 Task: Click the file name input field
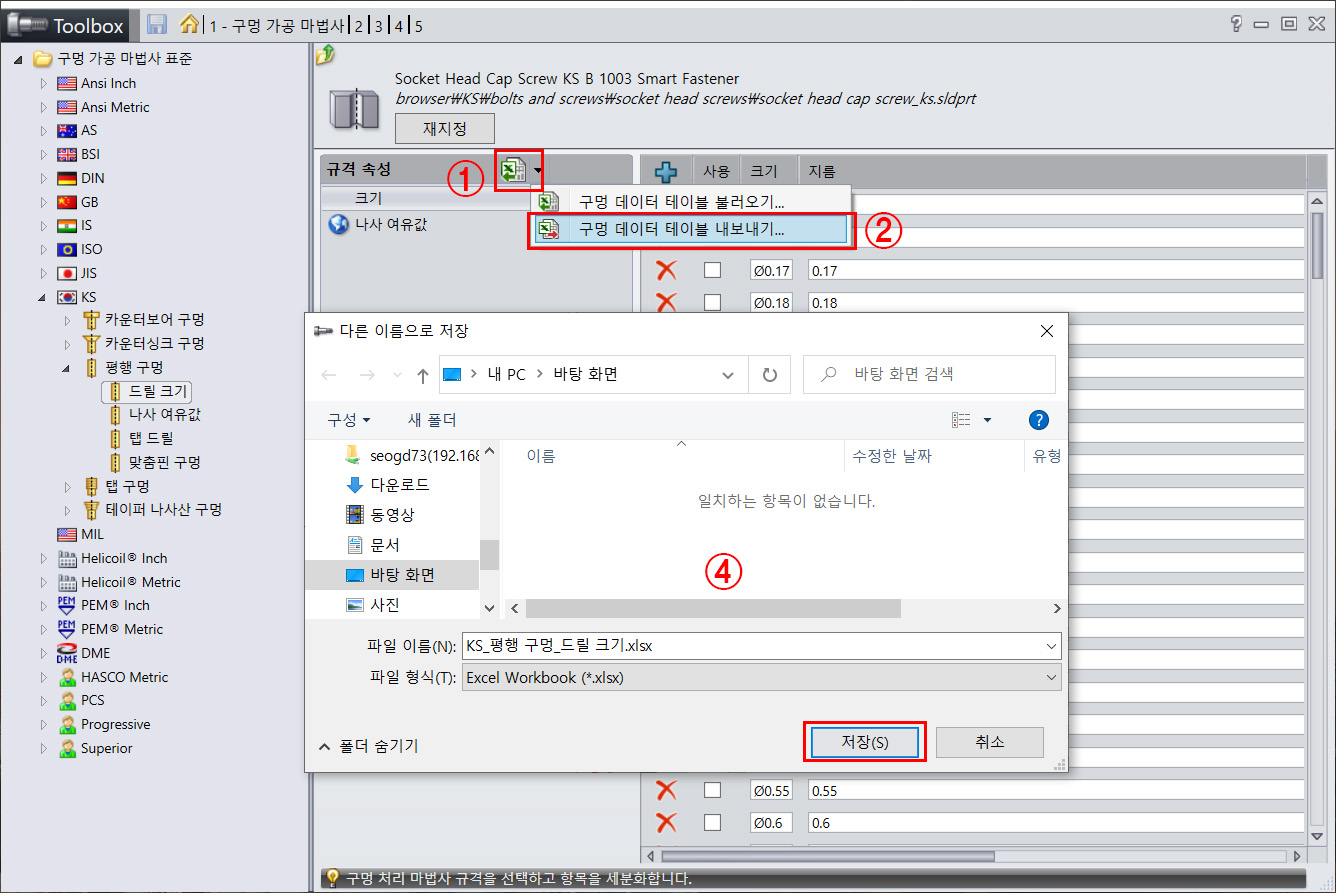(x=750, y=646)
